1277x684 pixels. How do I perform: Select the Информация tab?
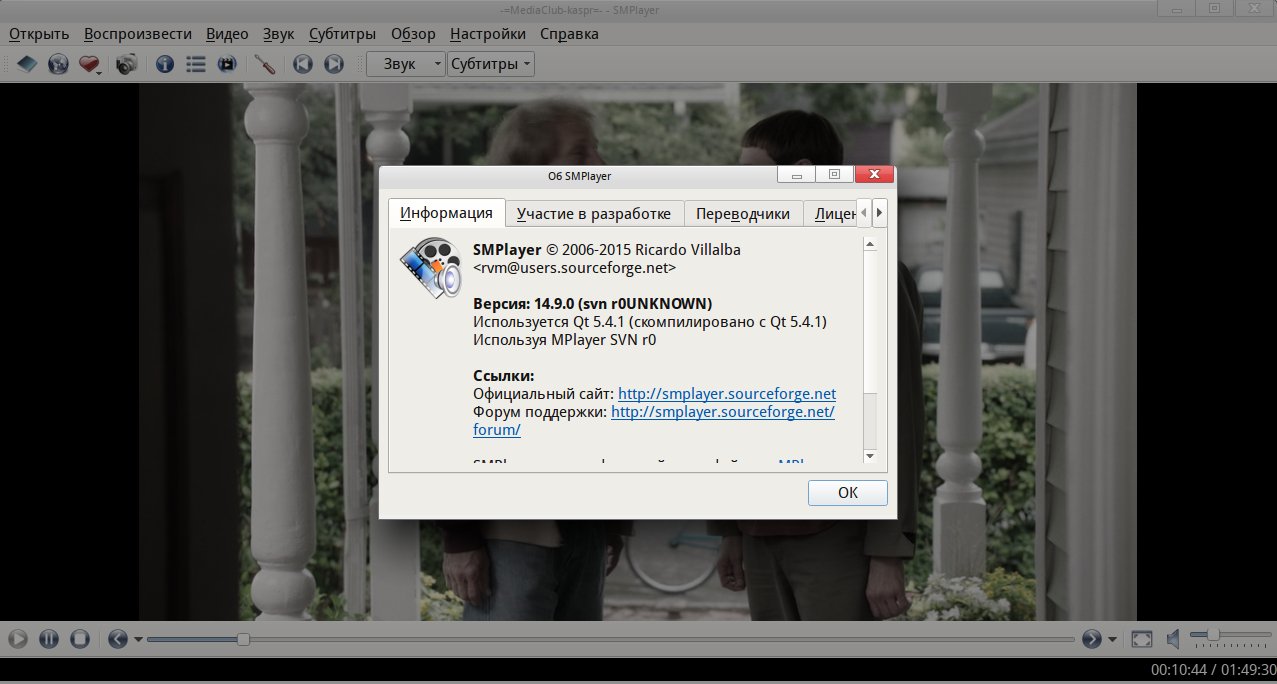446,213
